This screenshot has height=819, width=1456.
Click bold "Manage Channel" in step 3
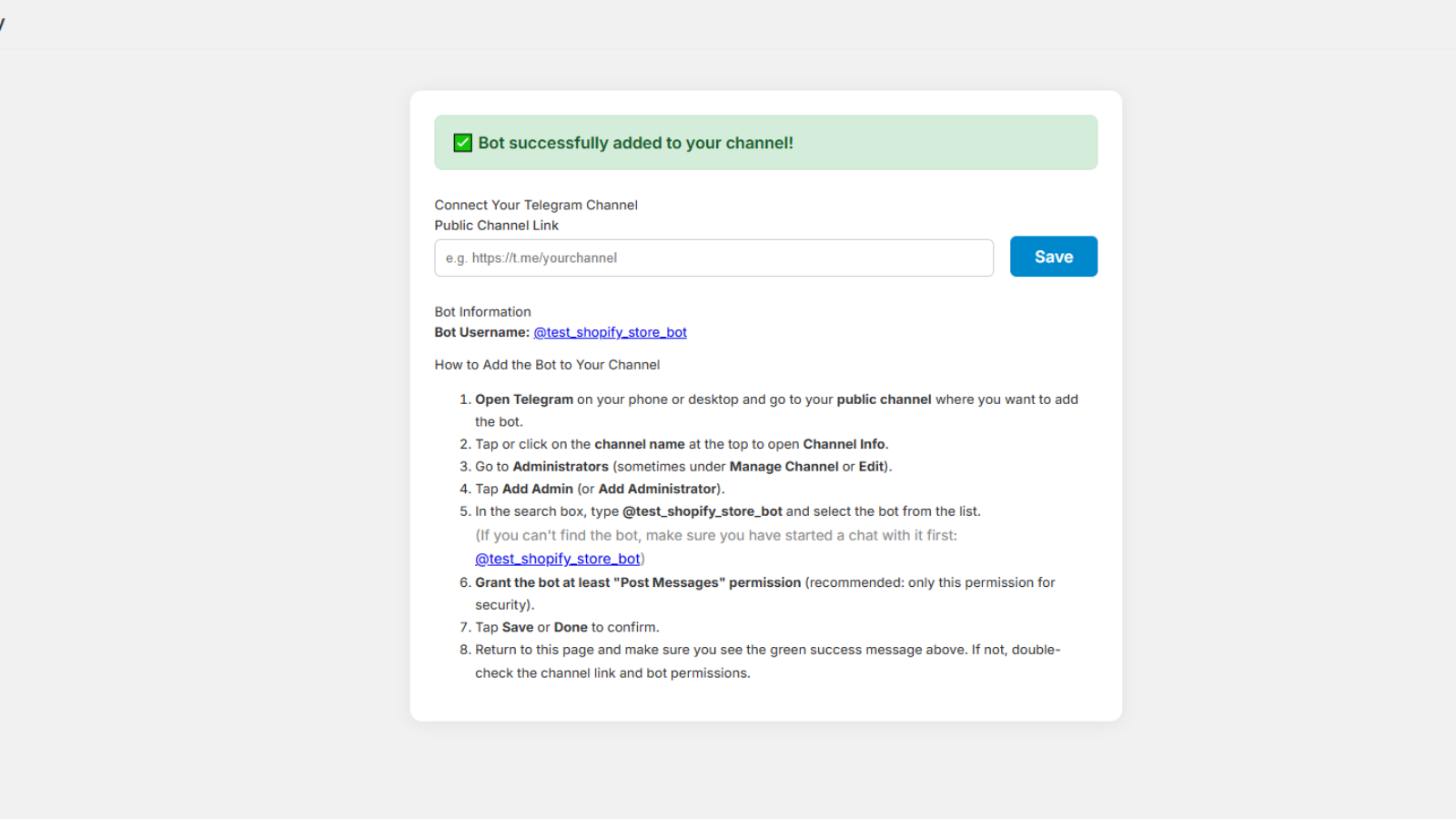[784, 467]
